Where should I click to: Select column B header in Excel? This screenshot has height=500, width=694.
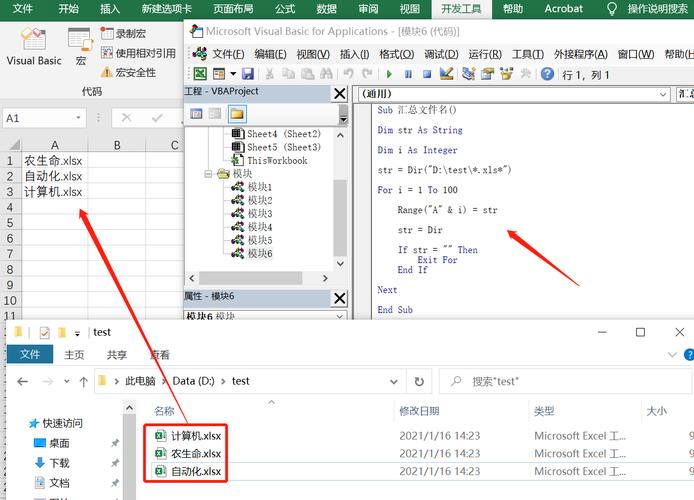pos(117,145)
